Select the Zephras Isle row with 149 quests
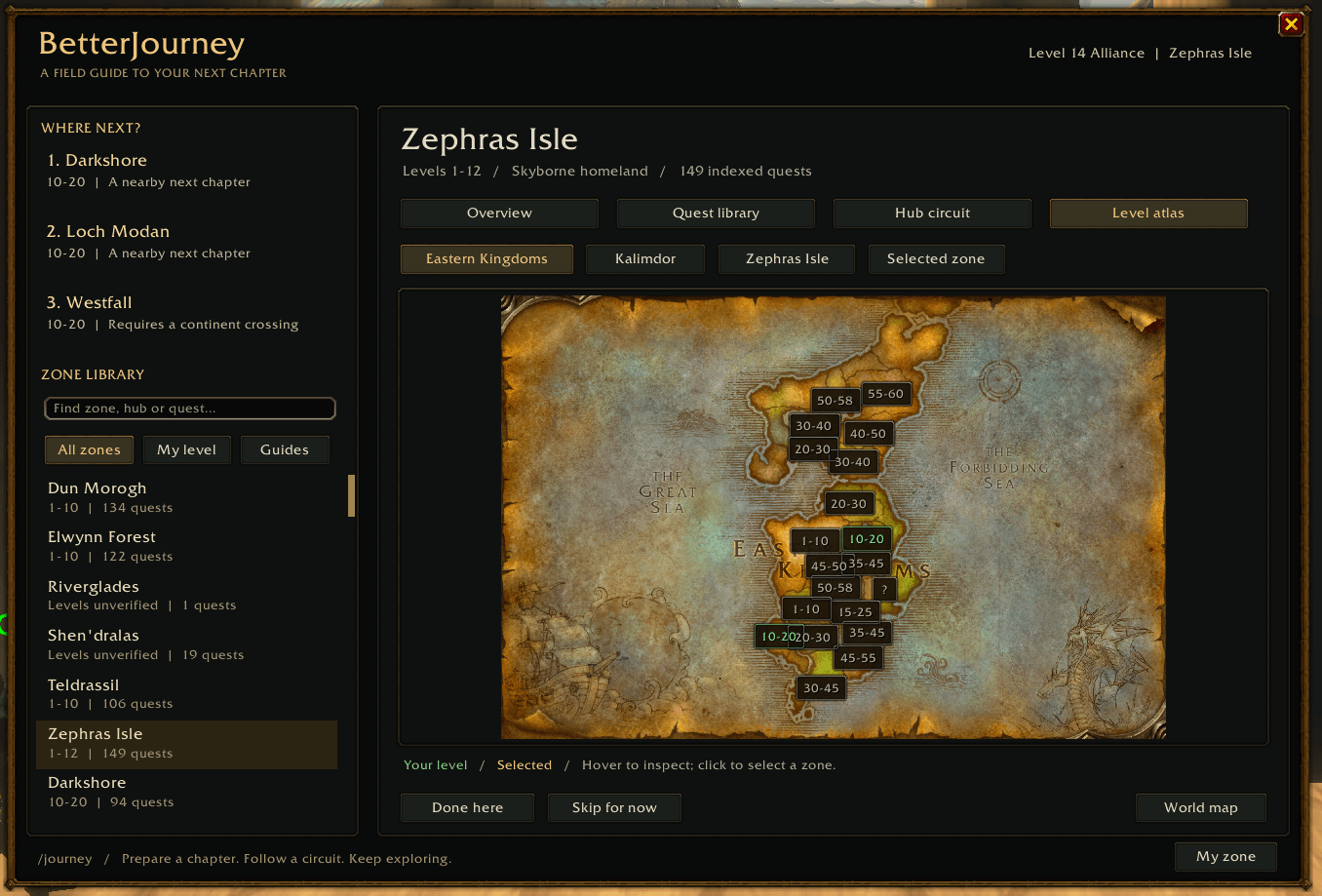This screenshot has height=896, width=1322. (x=186, y=744)
